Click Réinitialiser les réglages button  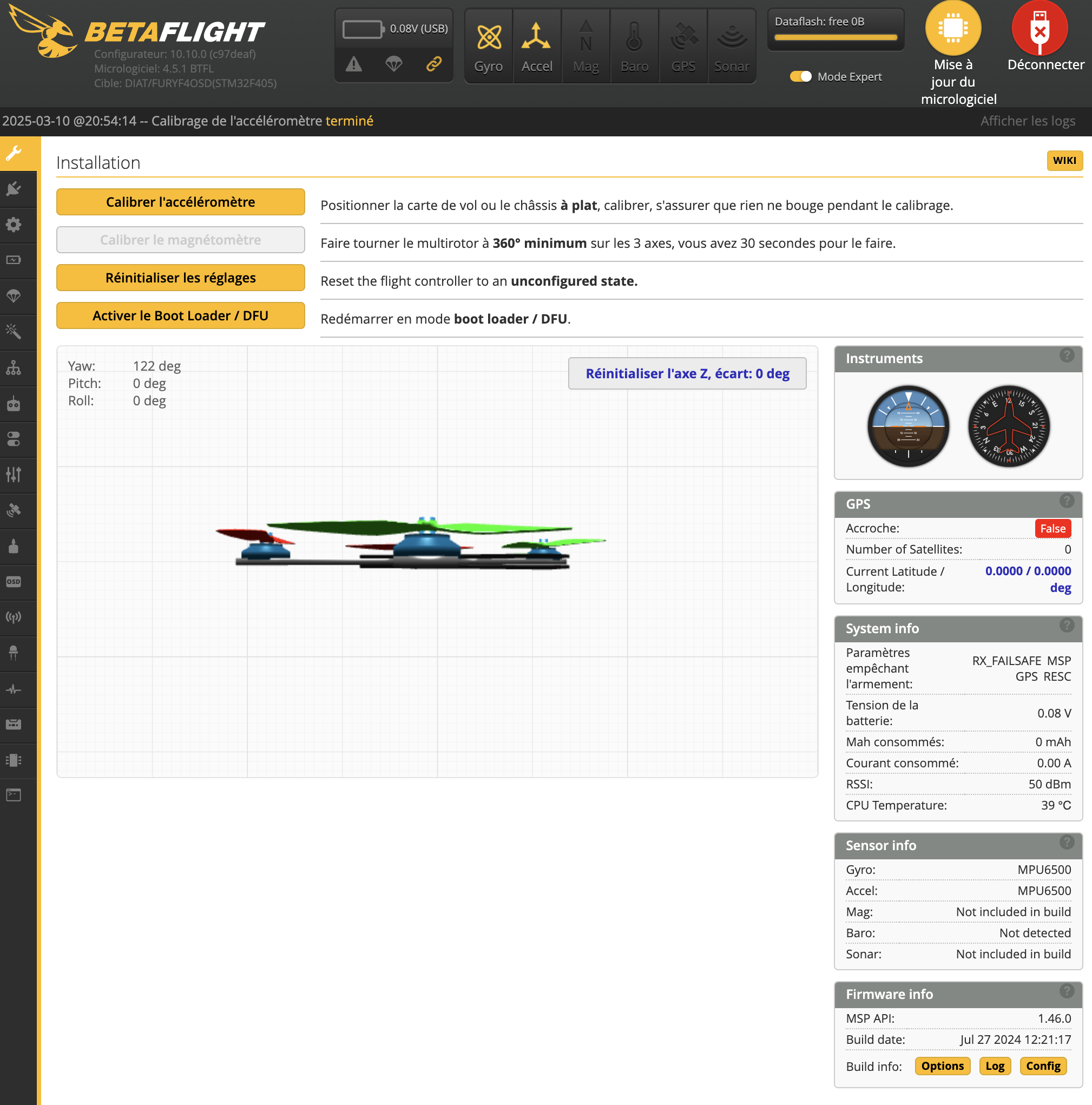[x=180, y=278]
